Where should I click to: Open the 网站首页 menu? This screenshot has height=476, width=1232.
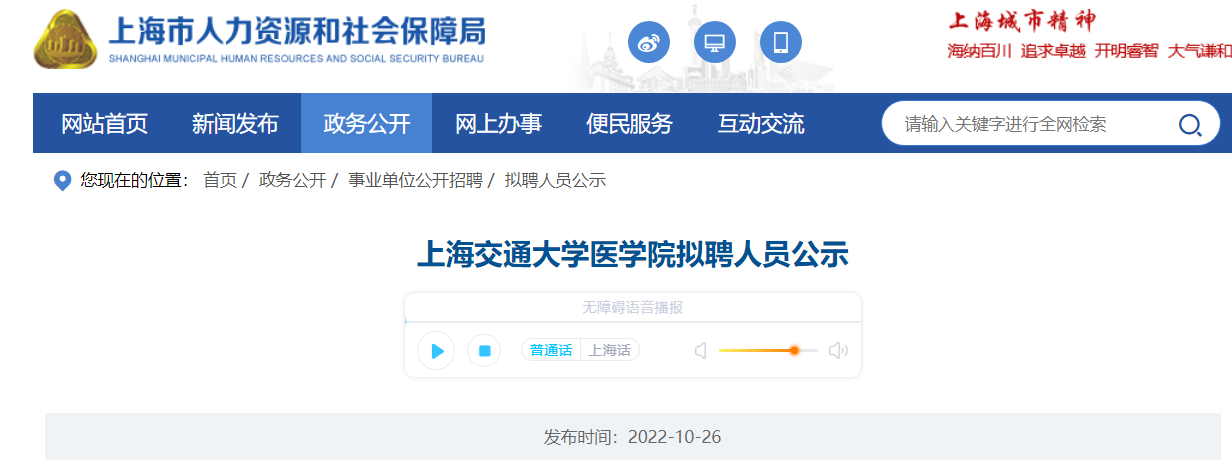pyautogui.click(x=104, y=124)
